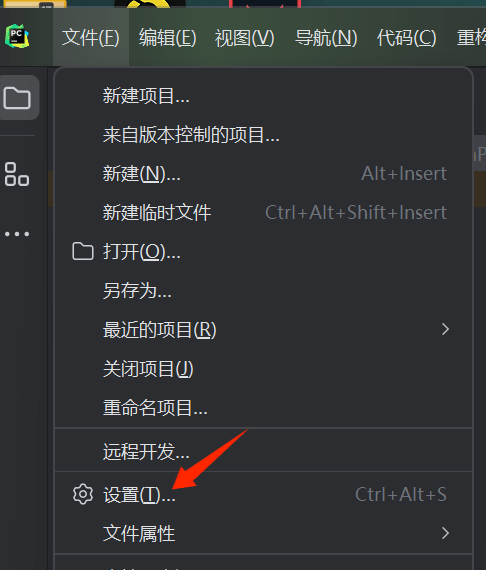Select 远程开发... menu entry
Viewport: 486px width, 570px height.
(x=263, y=451)
